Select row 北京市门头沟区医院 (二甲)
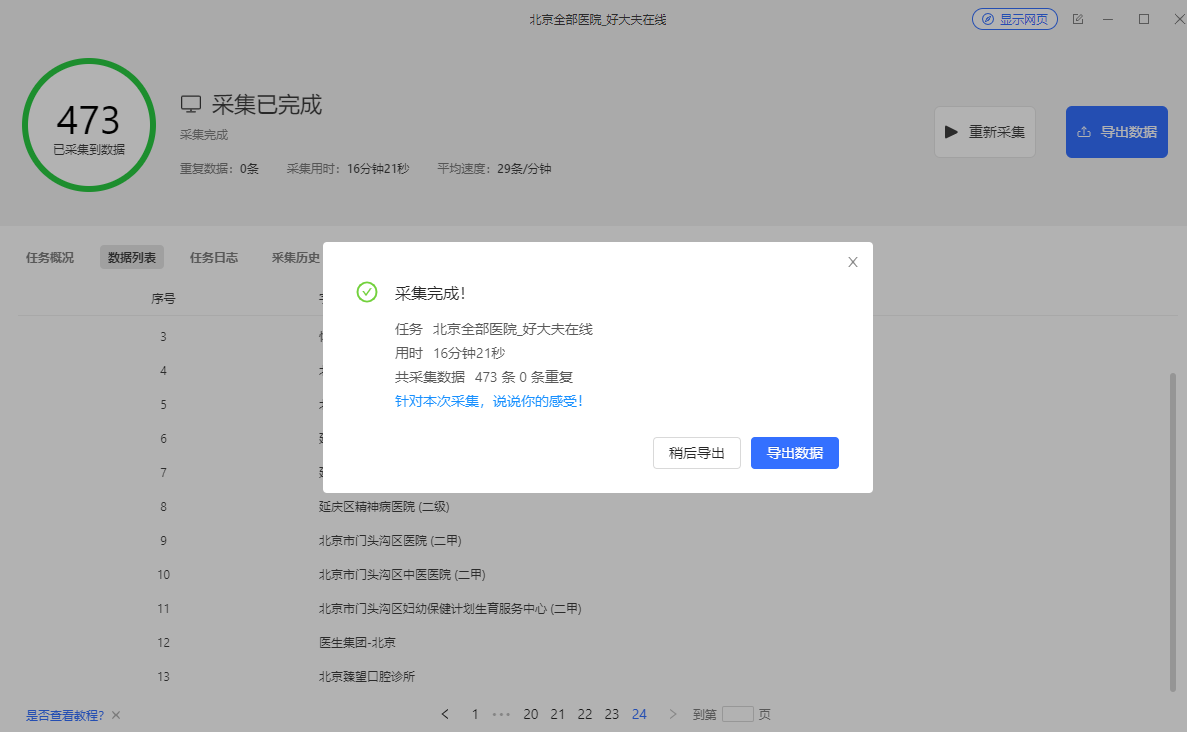 (390, 540)
